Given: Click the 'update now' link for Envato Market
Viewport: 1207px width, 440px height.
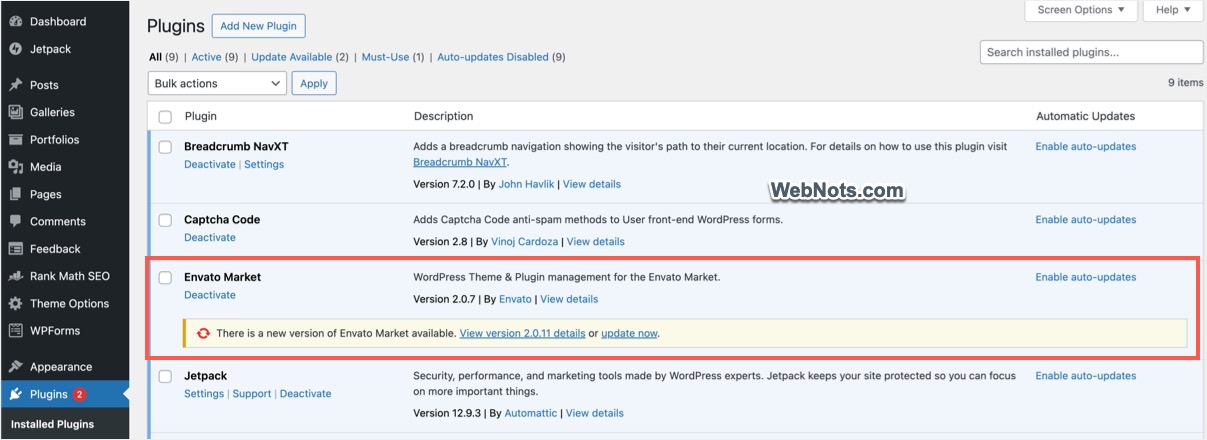Looking at the screenshot, I should (629, 333).
